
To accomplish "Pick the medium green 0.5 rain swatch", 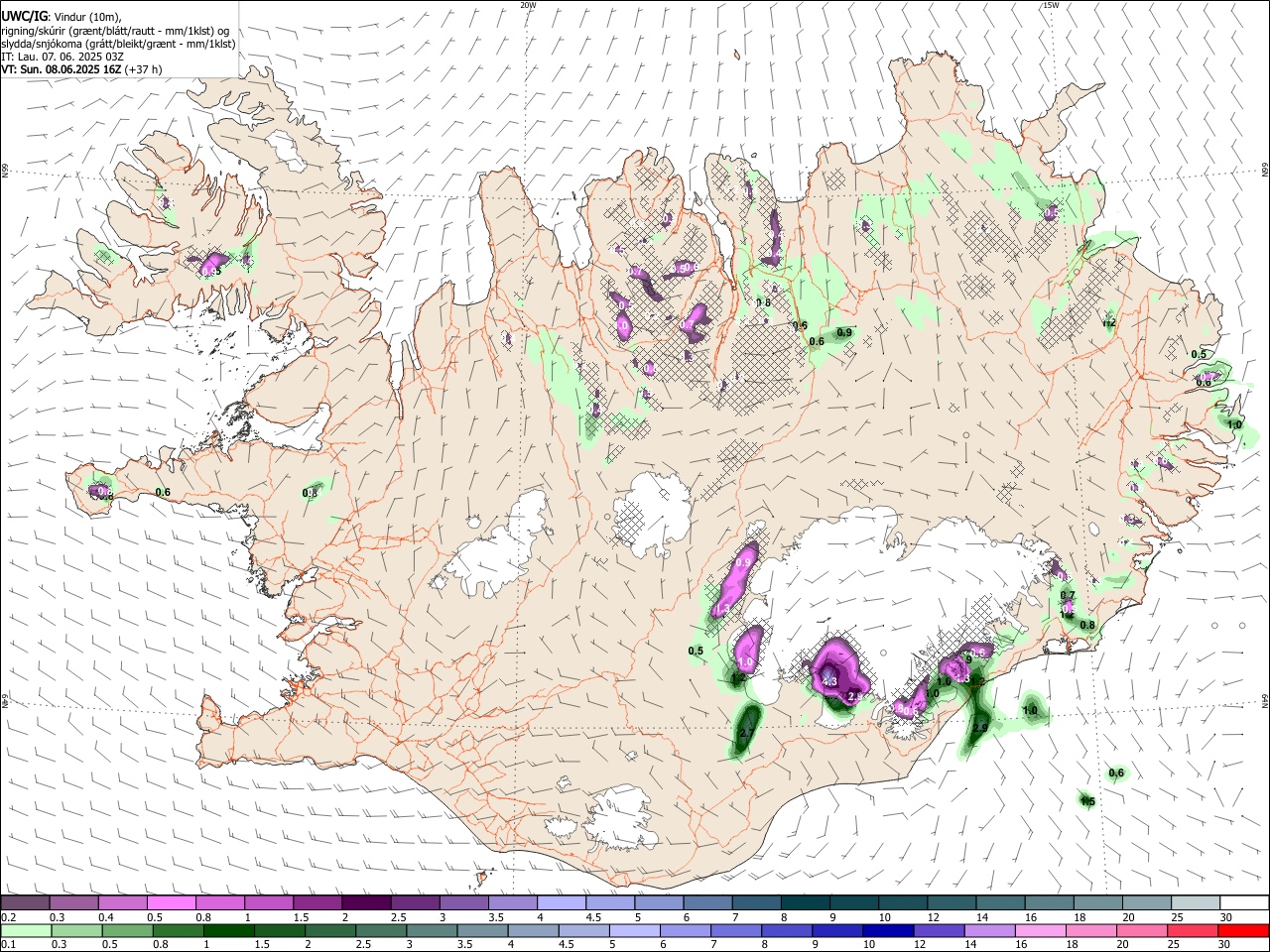I will 127,930.
